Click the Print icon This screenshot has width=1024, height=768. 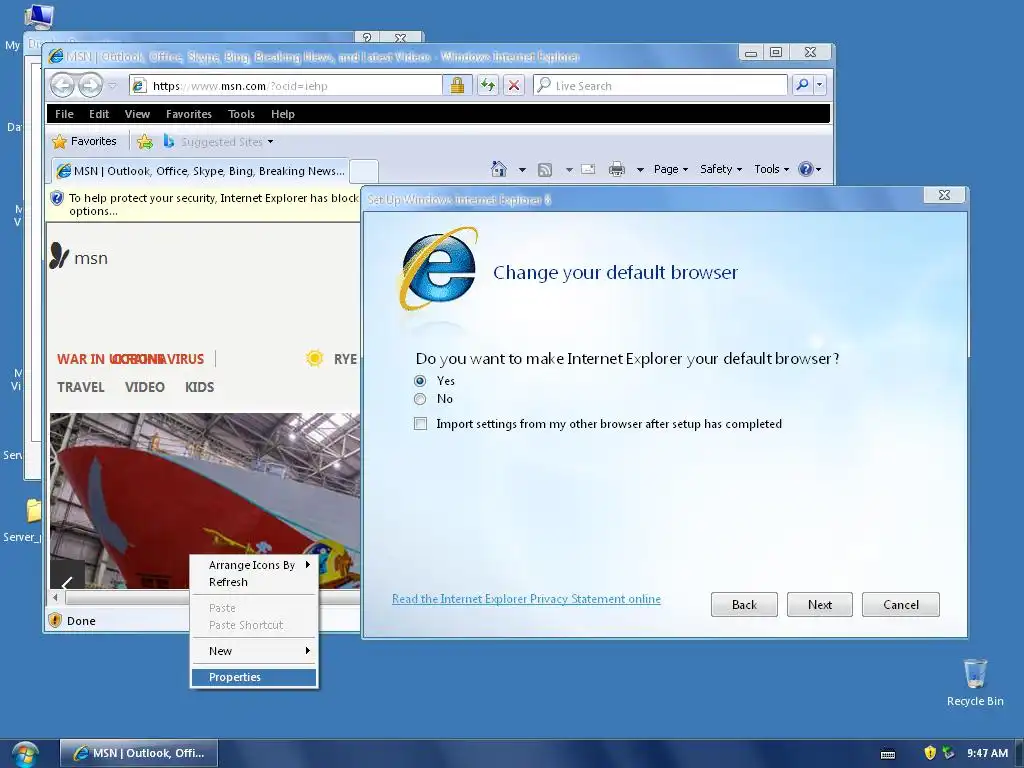[616, 170]
